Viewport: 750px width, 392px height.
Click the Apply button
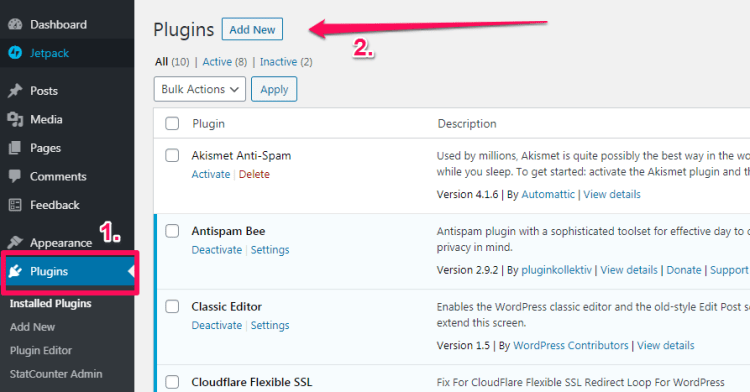tap(274, 89)
